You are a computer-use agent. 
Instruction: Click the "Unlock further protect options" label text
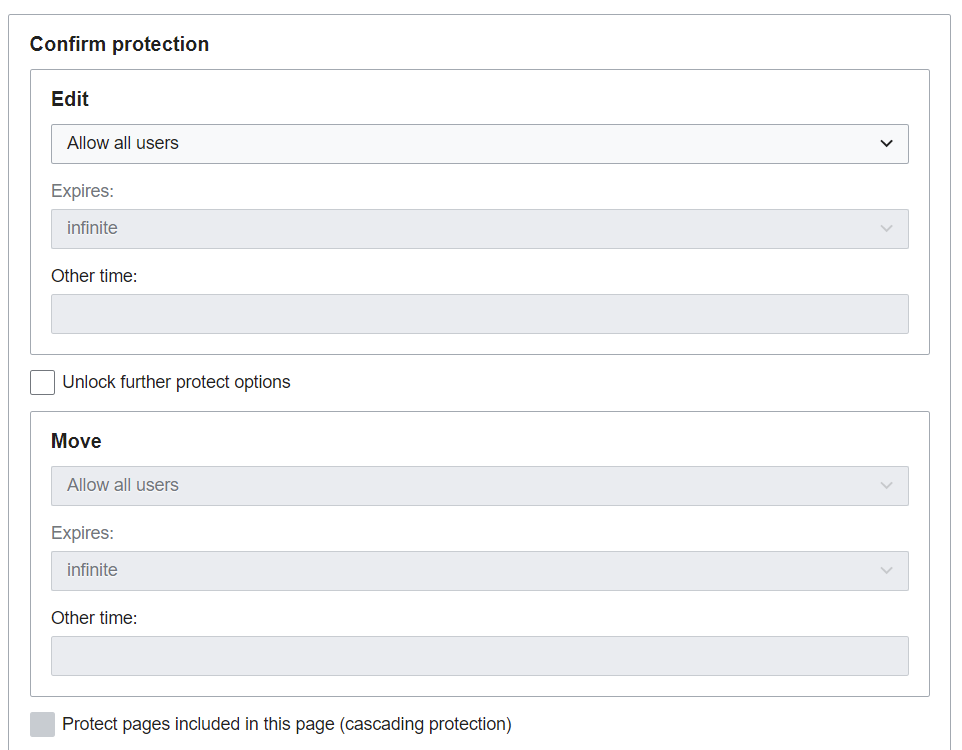pos(176,382)
